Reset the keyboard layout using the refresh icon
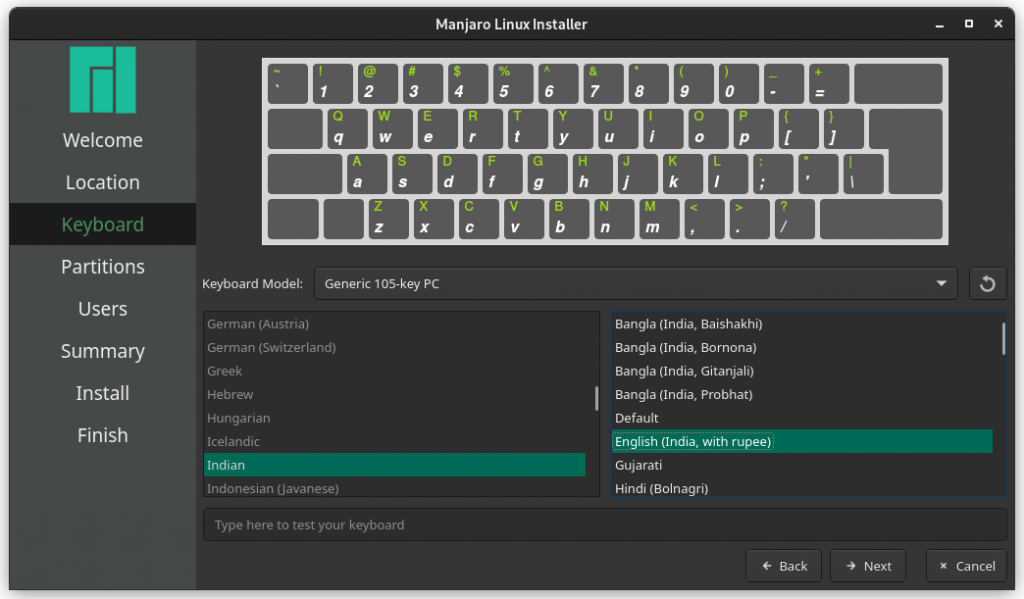Image resolution: width=1024 pixels, height=599 pixels. point(987,283)
